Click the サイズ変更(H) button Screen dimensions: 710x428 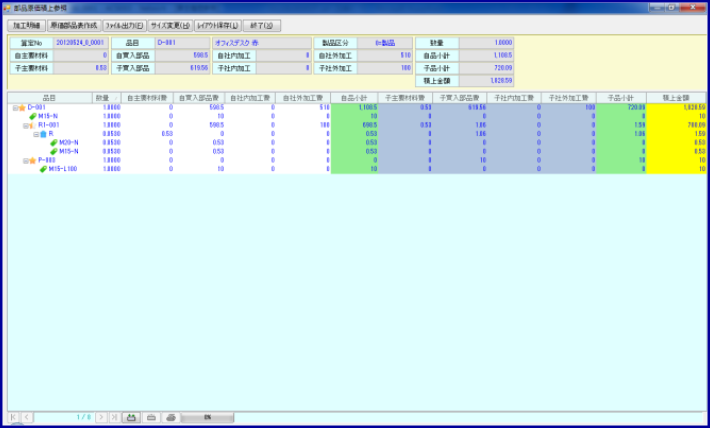pyautogui.click(x=170, y=25)
